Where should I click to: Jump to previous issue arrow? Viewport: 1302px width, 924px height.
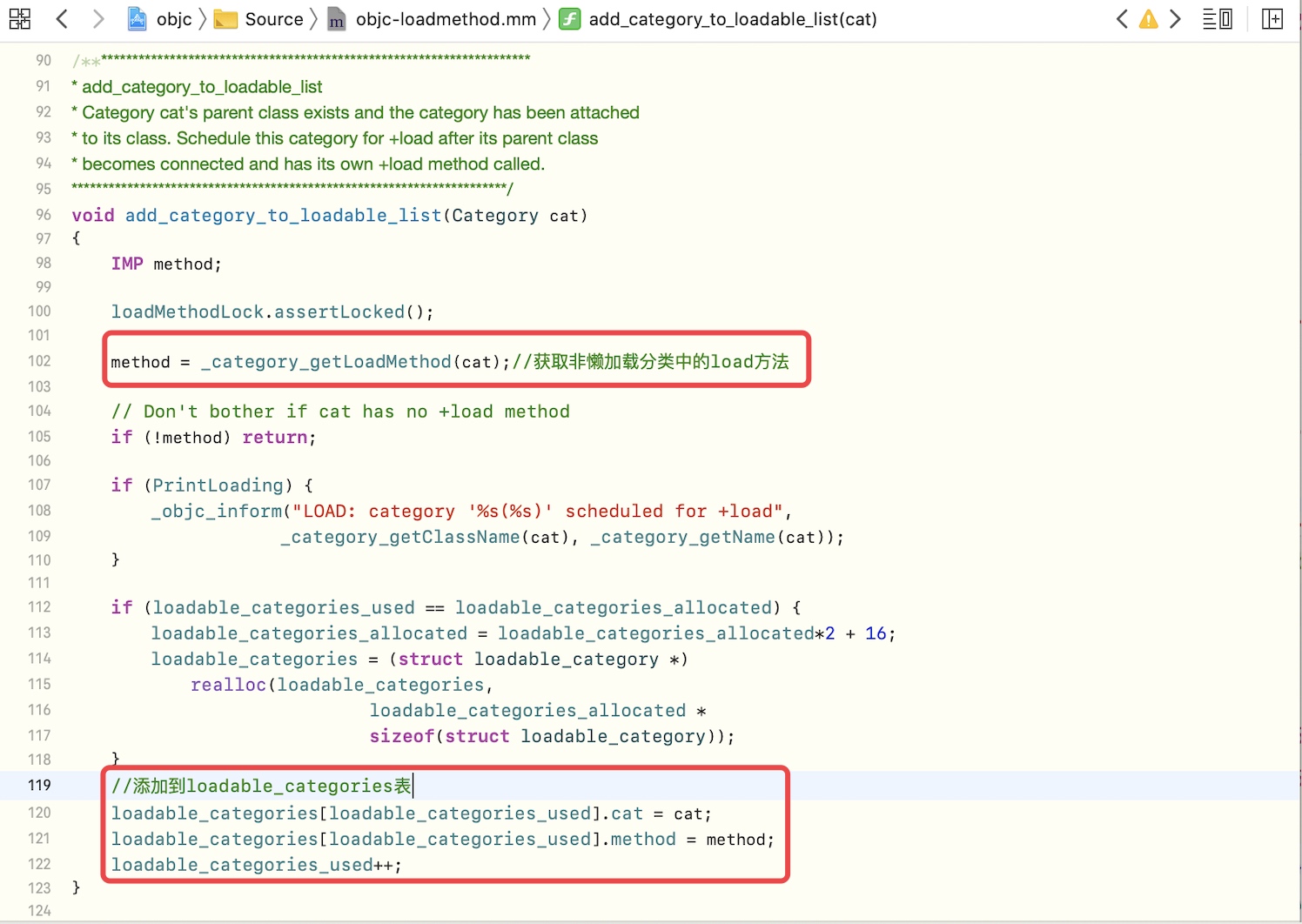pyautogui.click(x=1122, y=19)
